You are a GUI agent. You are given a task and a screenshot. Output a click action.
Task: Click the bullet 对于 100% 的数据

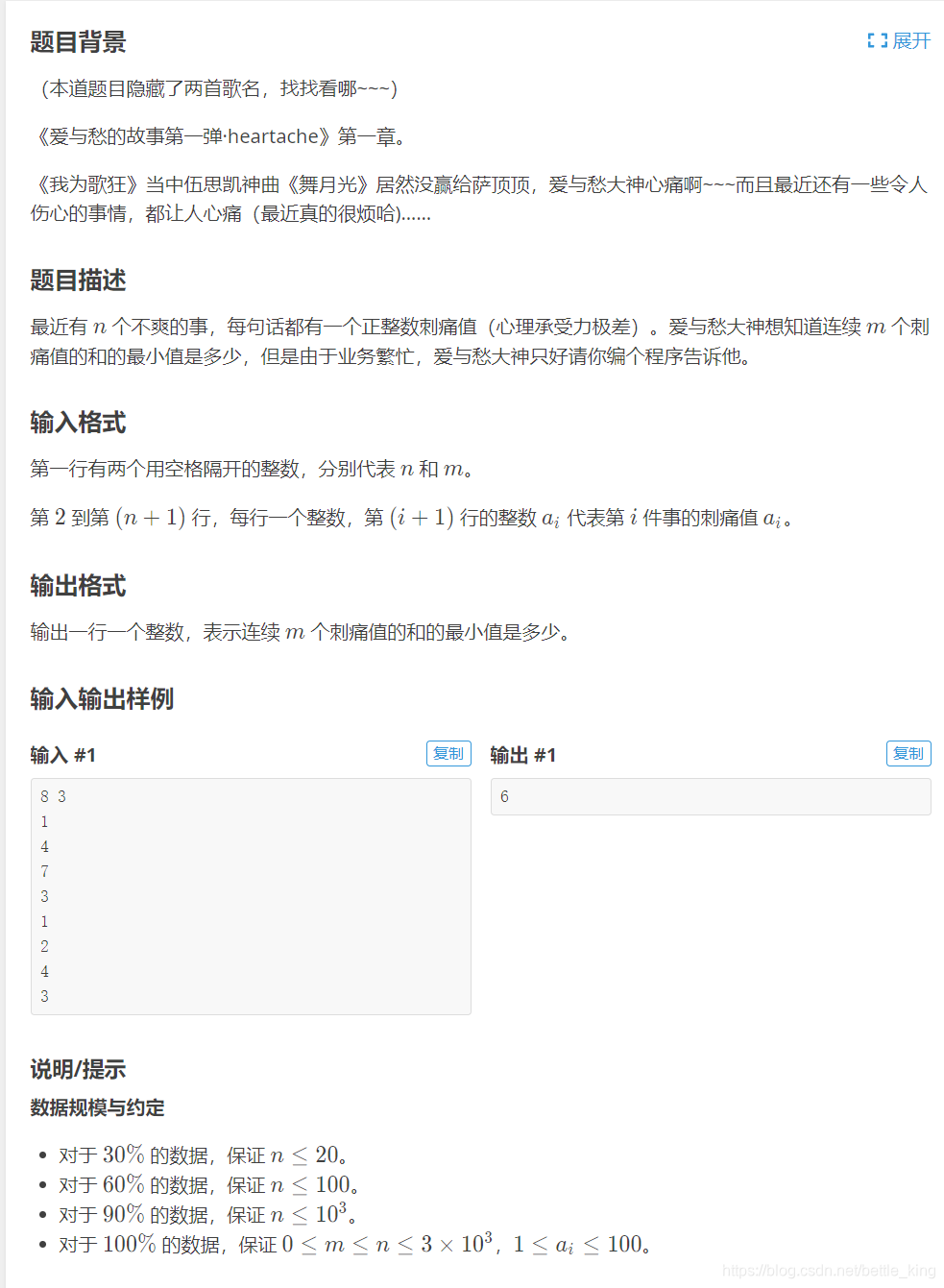pos(354,1244)
